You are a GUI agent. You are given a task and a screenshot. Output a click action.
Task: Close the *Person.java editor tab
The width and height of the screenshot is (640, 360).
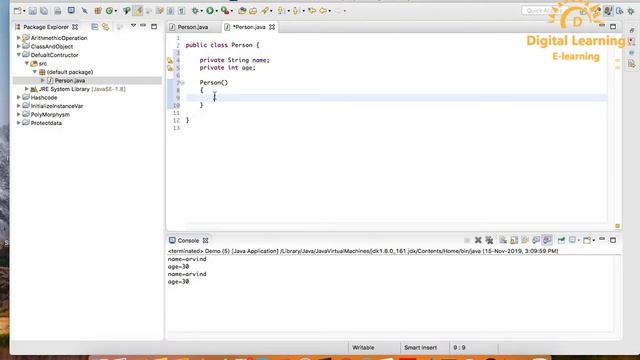[x=272, y=27]
